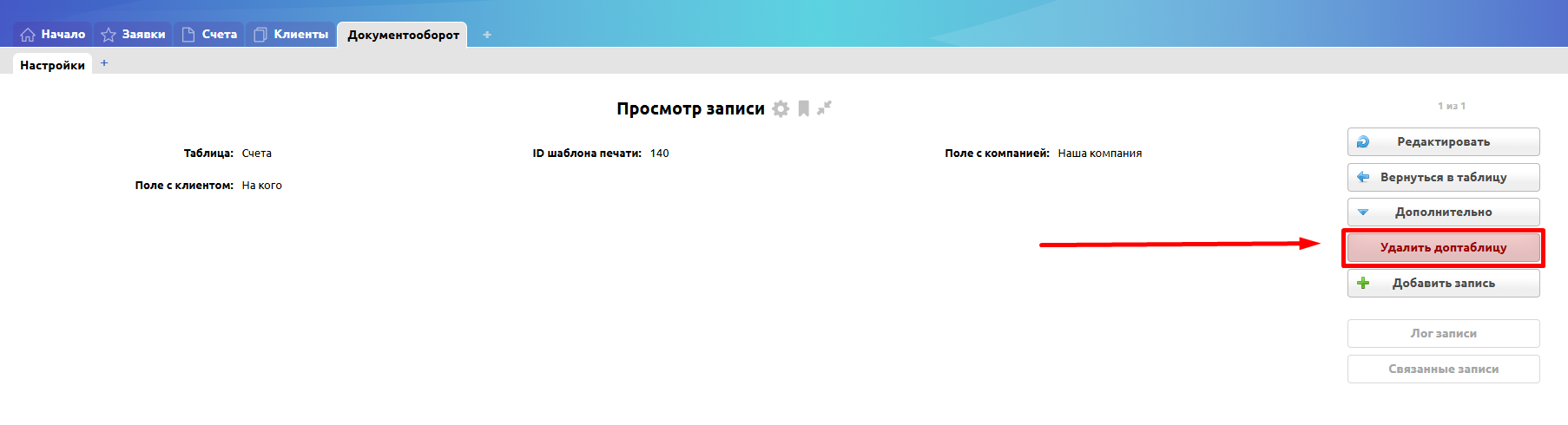Click the gear icon beside Просмотр записи
The width and height of the screenshot is (1568, 425).
pos(781,108)
